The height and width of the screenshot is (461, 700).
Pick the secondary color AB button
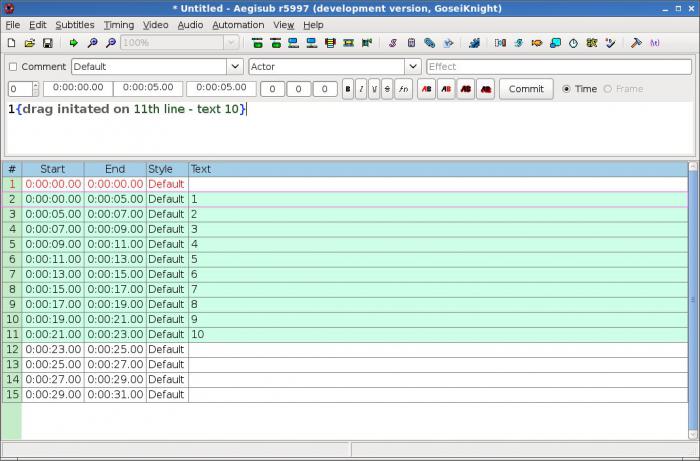pyautogui.click(x=446, y=89)
